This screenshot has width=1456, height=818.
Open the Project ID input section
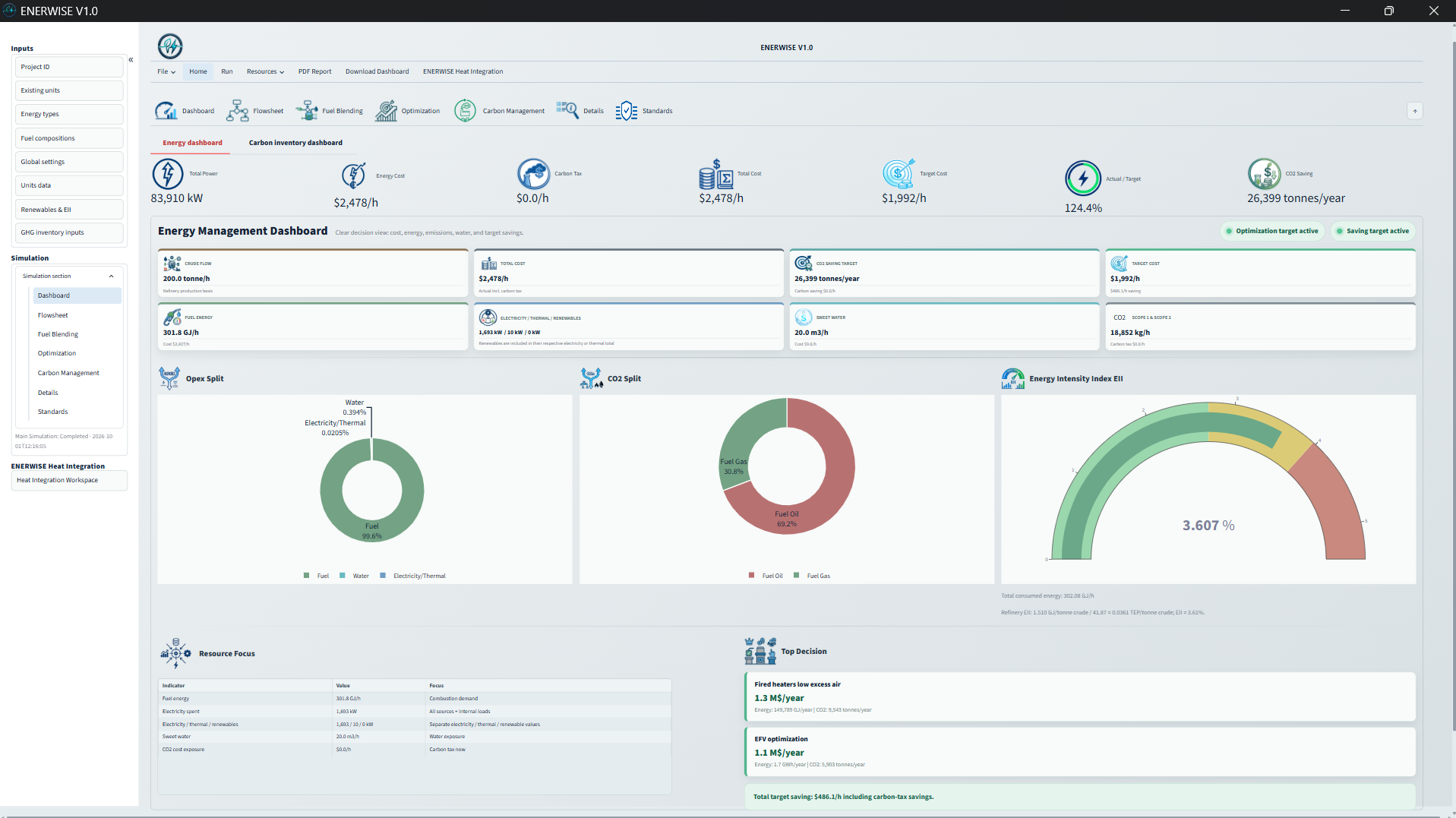(69, 67)
